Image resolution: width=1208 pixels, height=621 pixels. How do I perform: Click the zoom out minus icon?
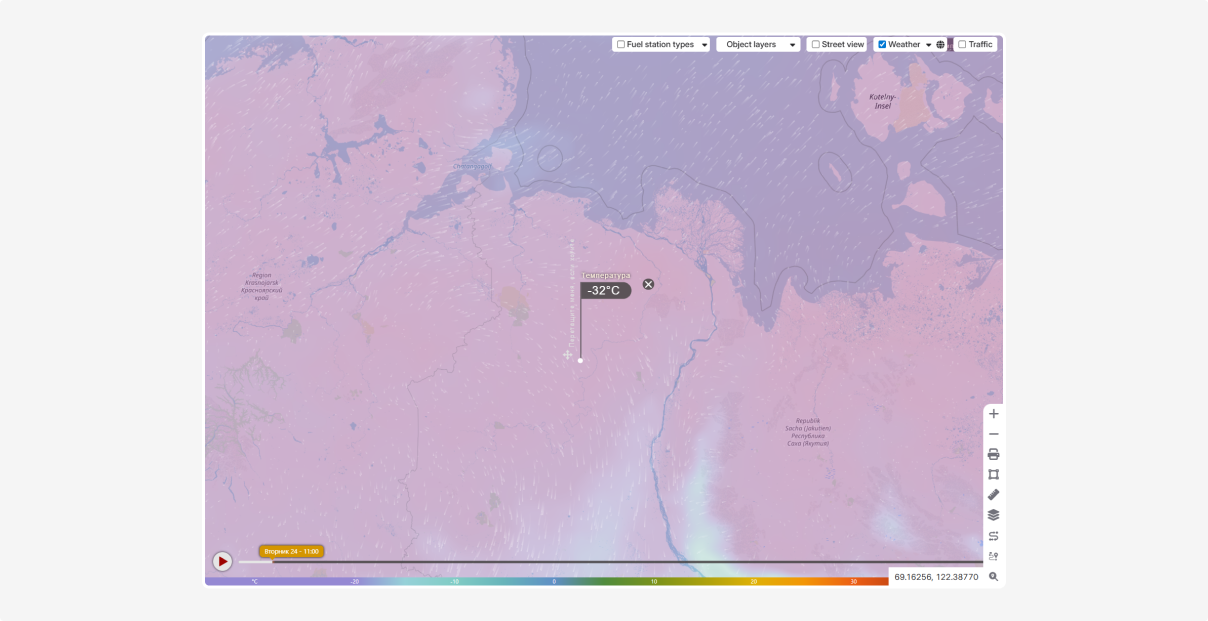pos(993,434)
